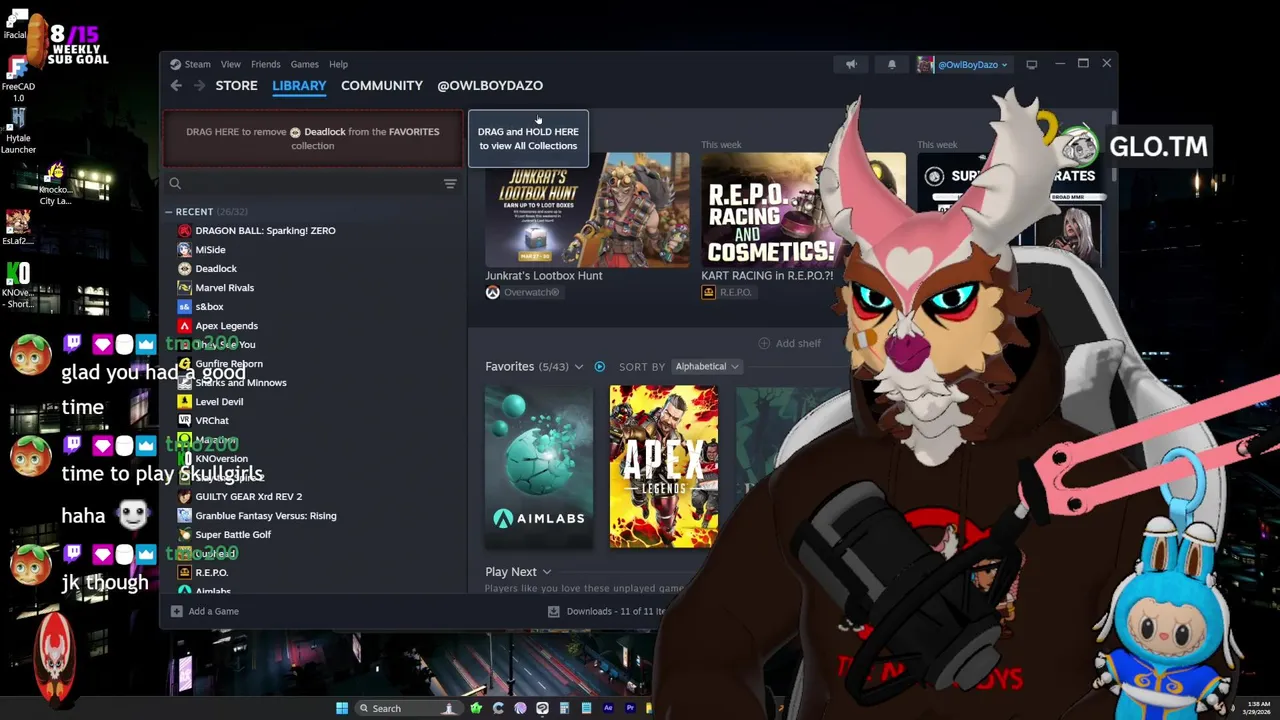1280x720 pixels.
Task: Open the Apex Legends cover in Favorites
Action: point(664,467)
